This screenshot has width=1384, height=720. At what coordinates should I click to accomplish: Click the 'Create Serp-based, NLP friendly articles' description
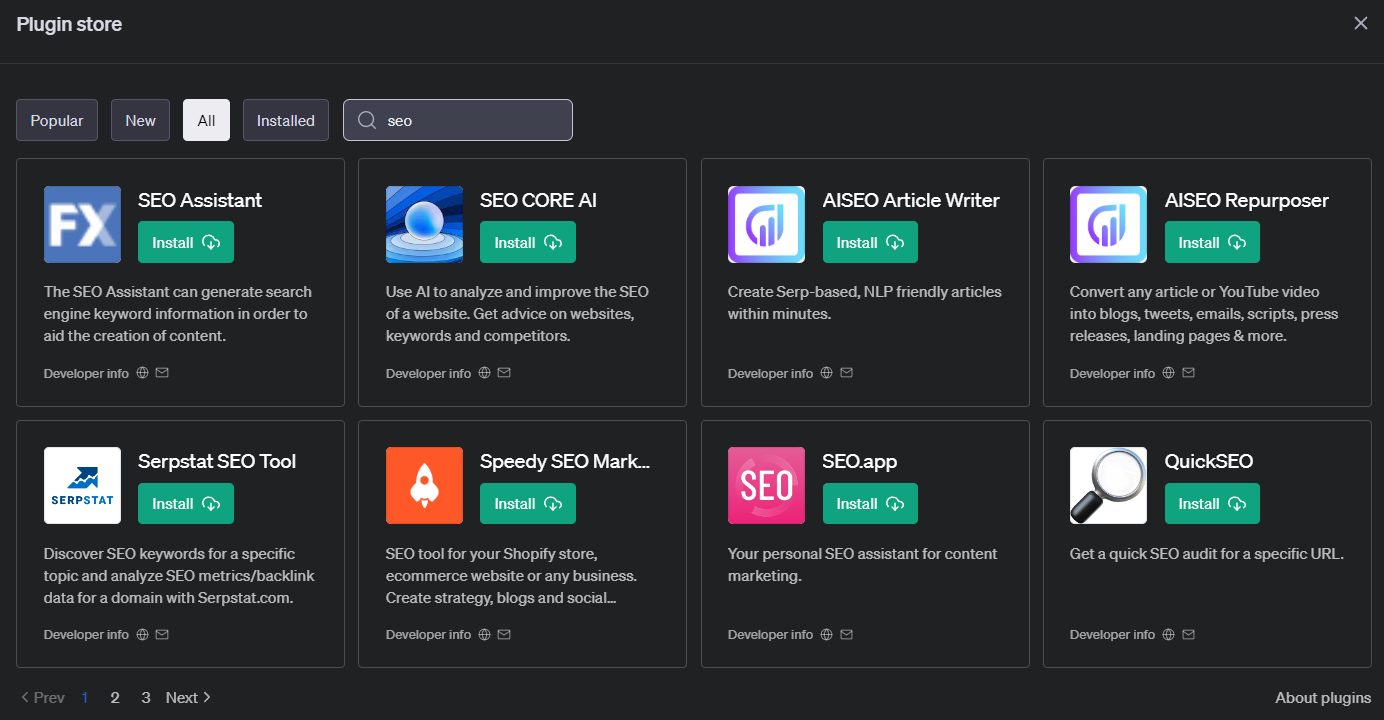pos(865,302)
